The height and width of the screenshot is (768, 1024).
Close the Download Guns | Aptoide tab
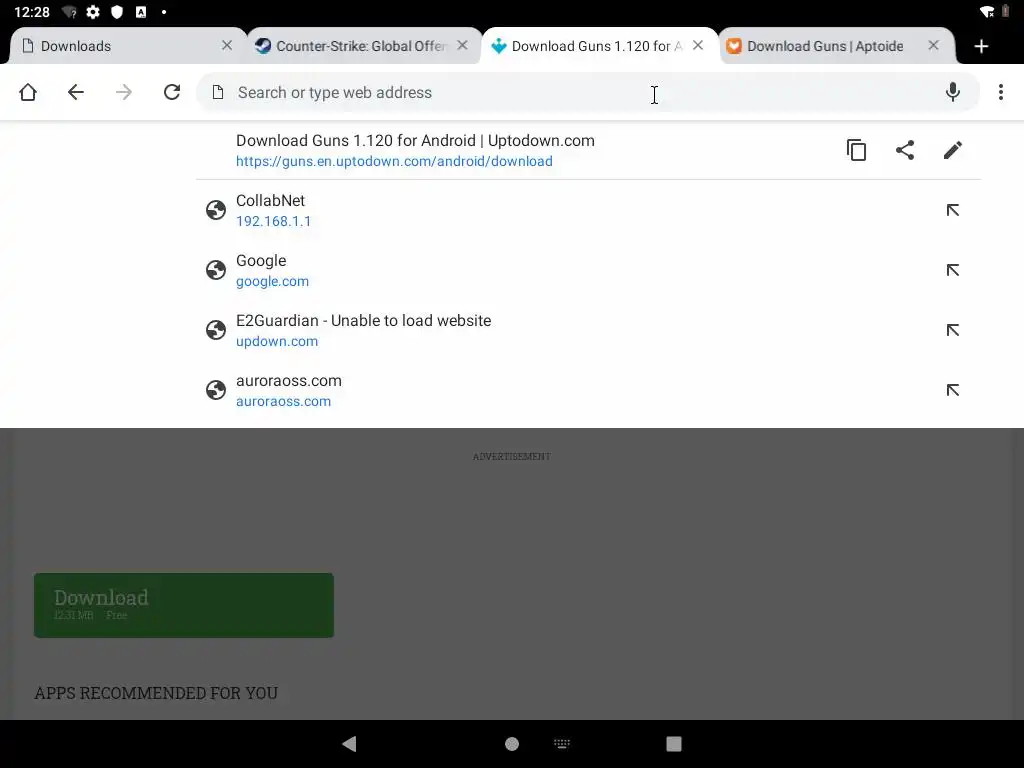click(934, 46)
